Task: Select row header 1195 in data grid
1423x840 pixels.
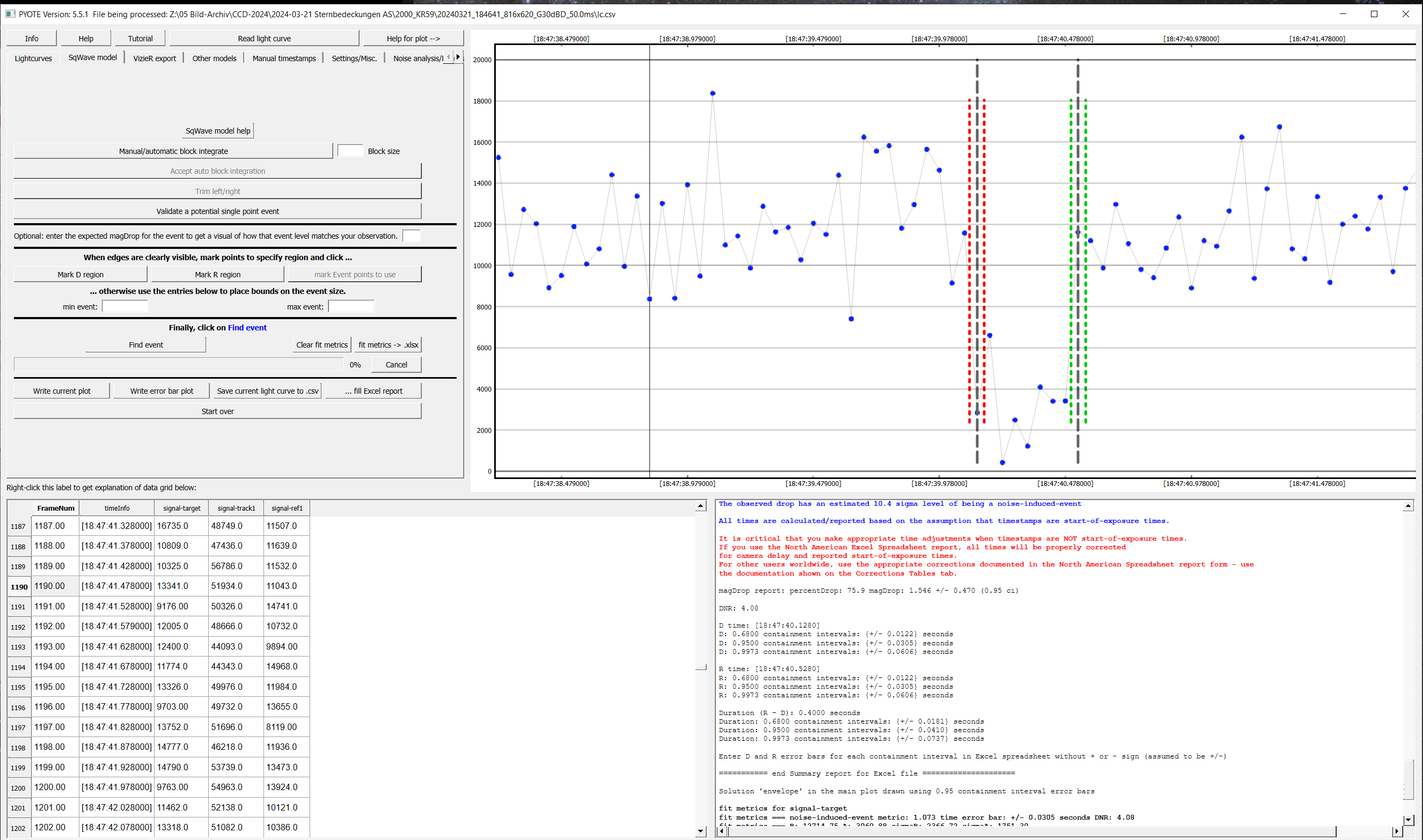Action: tap(18, 687)
